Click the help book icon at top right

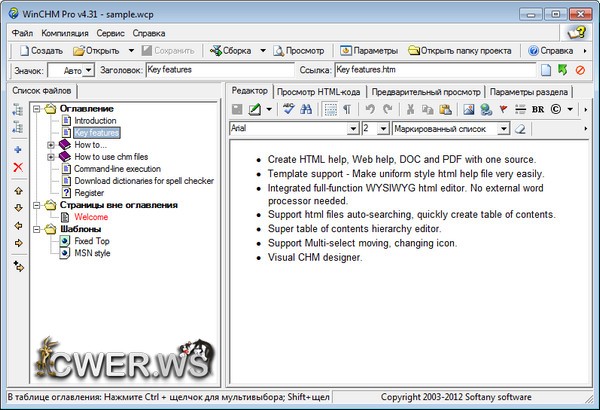coord(577,33)
